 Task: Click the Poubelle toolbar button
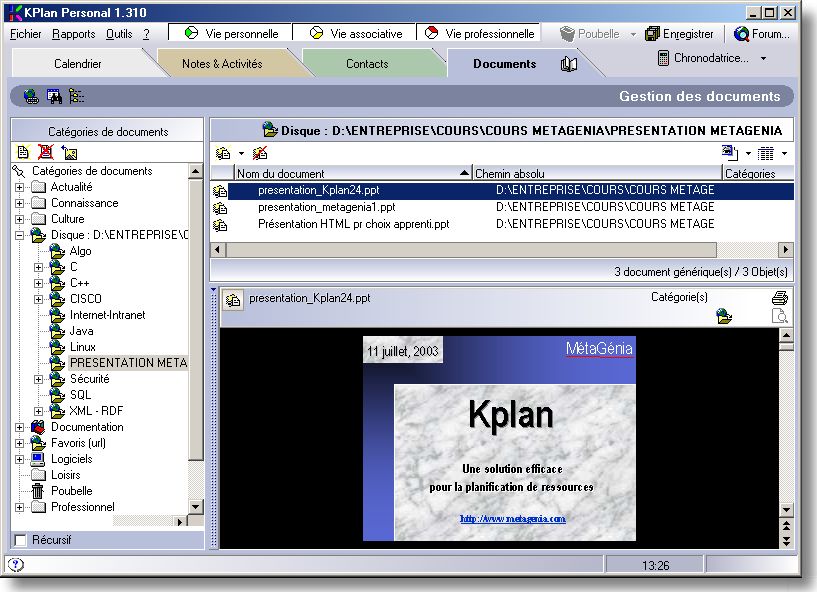click(x=589, y=34)
